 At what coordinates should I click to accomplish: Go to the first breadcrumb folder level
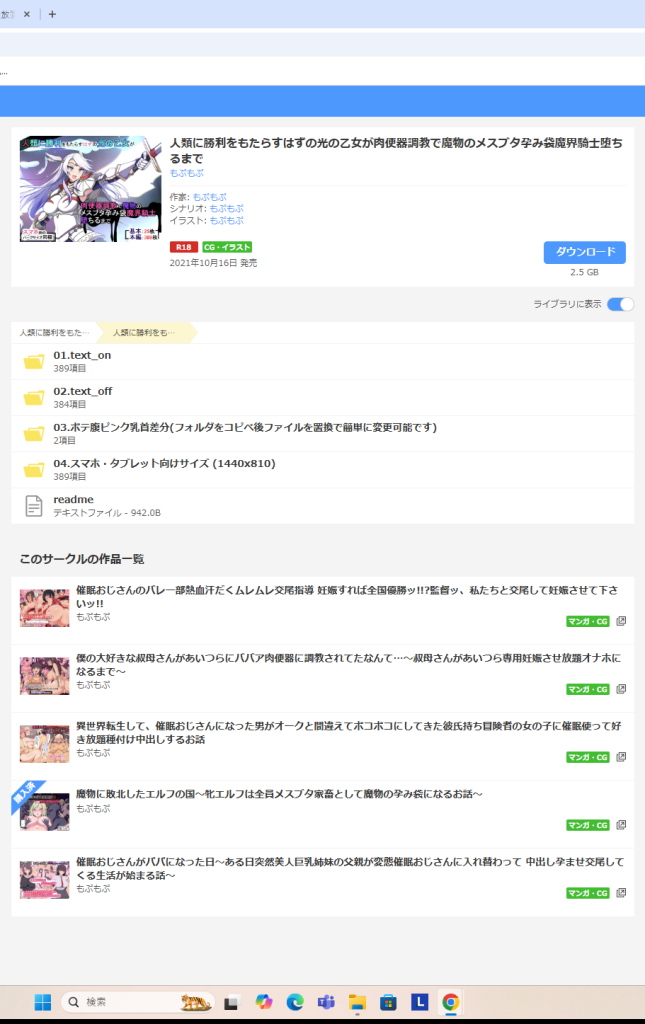[54, 332]
